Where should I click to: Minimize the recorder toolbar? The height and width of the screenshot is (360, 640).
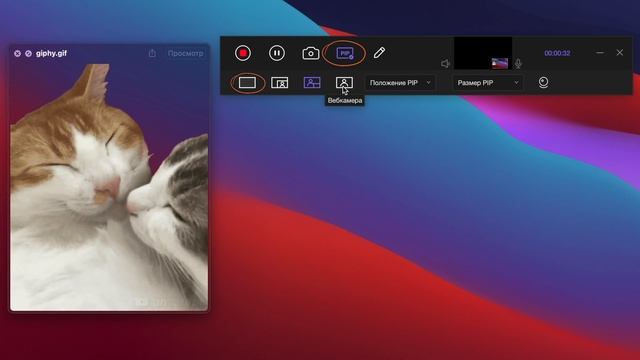point(600,53)
